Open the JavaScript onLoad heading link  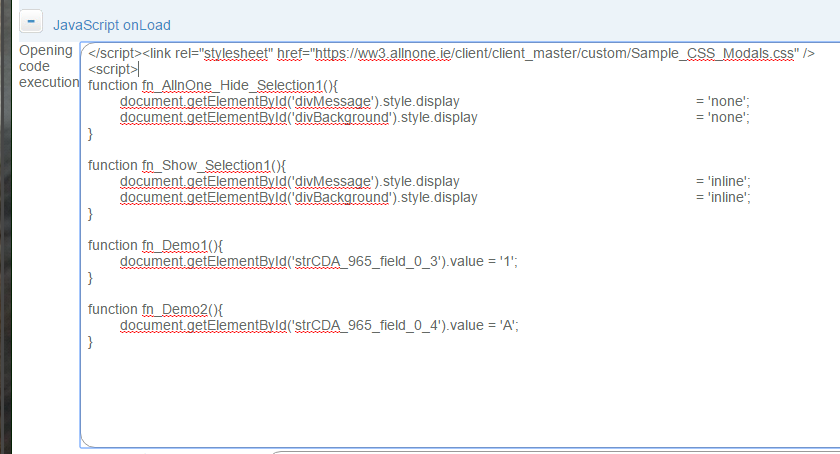(x=111, y=25)
